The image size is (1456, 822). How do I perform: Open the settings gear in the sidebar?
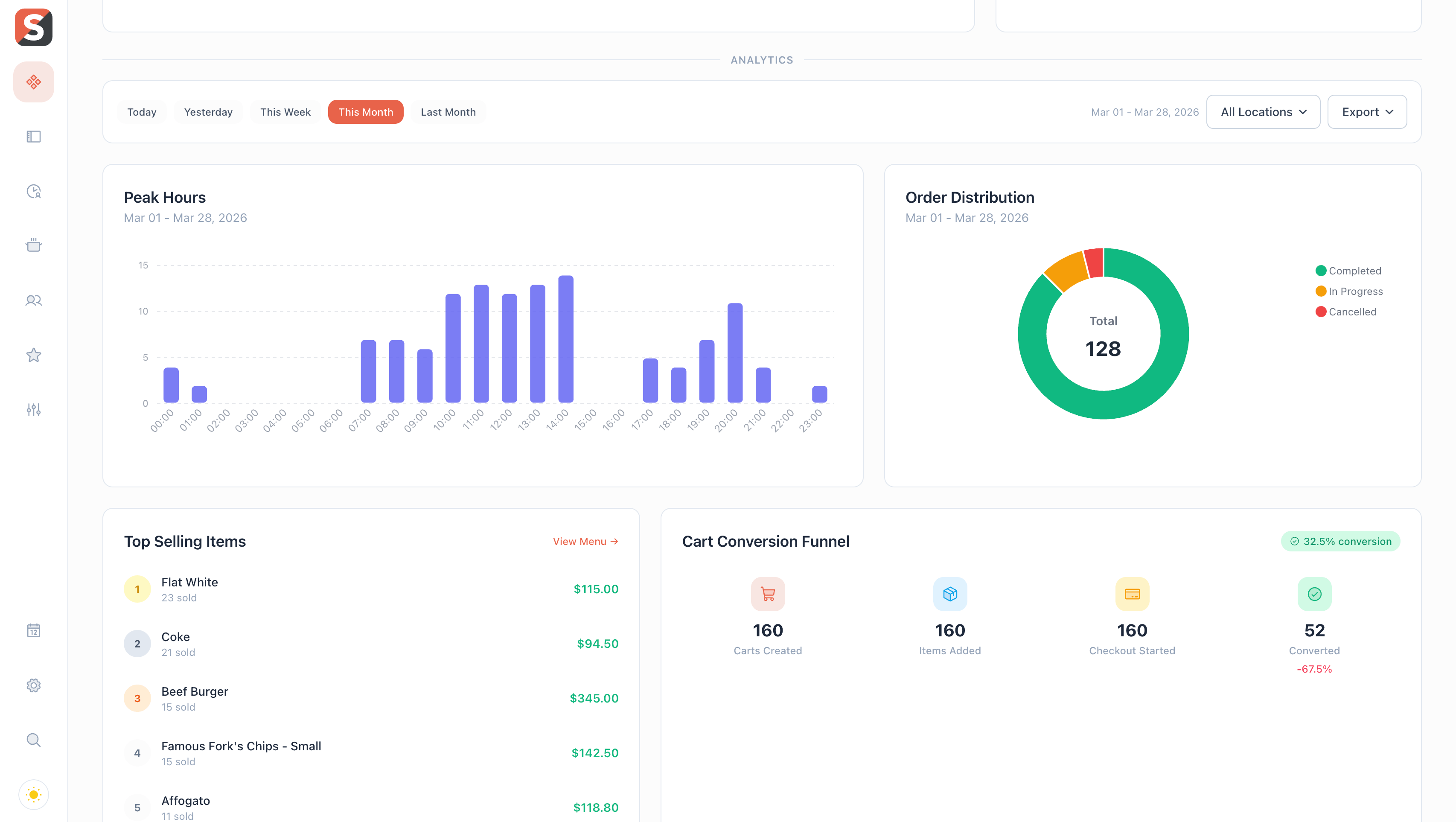(x=33, y=685)
